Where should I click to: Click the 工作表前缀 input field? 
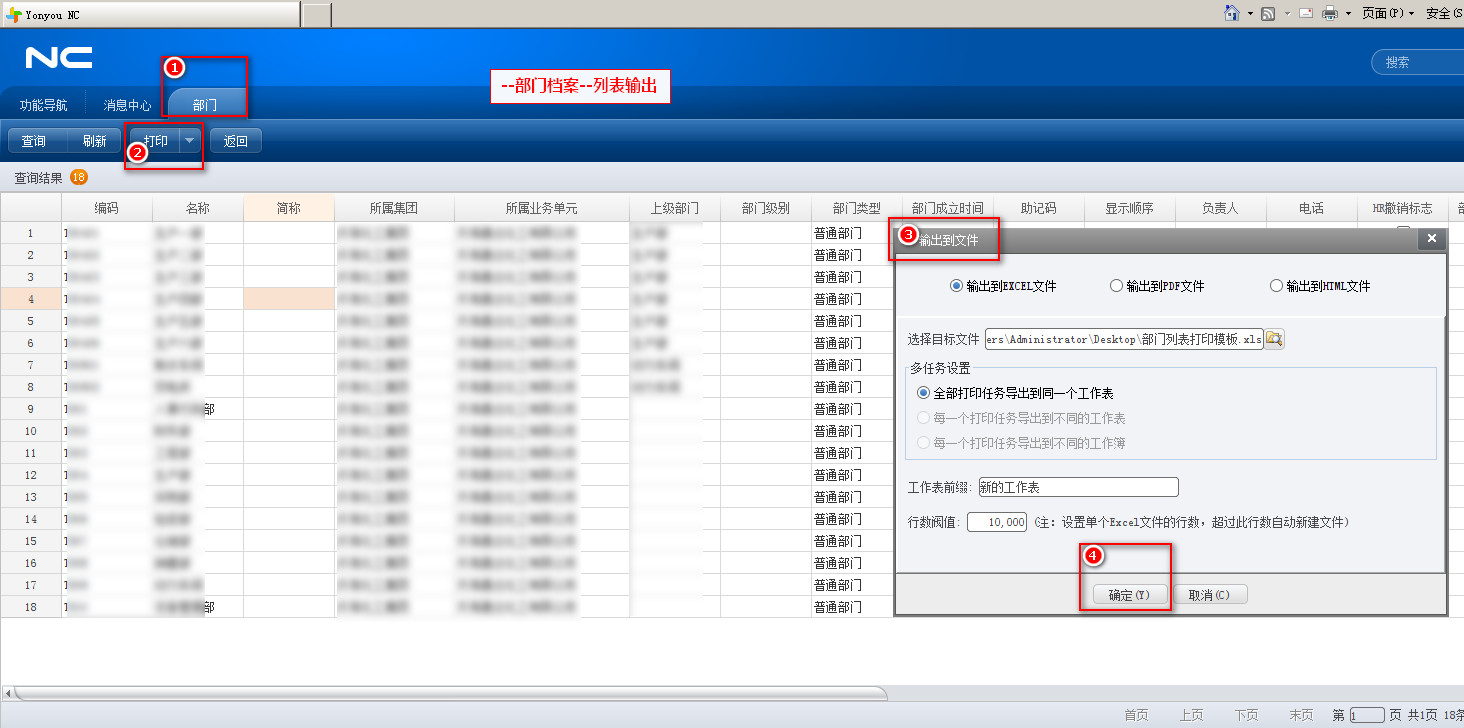tap(1078, 487)
